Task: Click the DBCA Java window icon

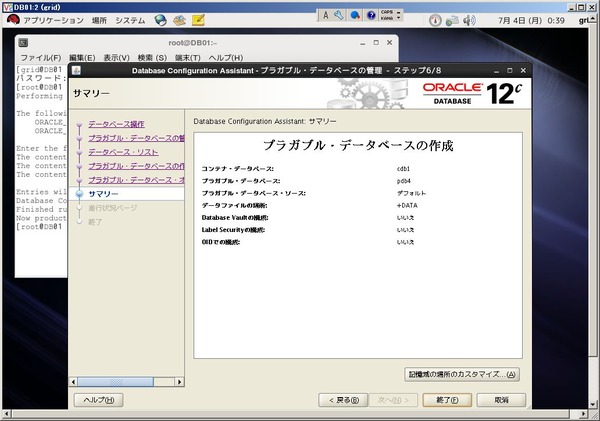Action: click(x=76, y=70)
